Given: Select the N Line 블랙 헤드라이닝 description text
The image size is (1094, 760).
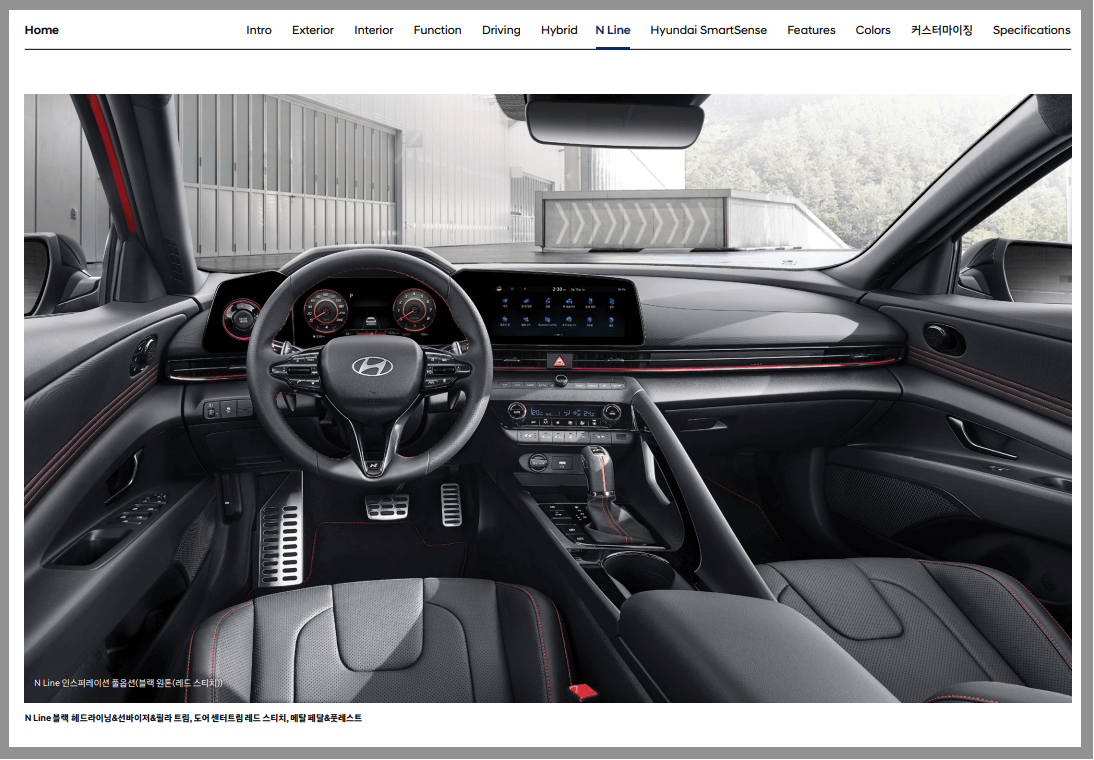Looking at the screenshot, I should point(193,717).
